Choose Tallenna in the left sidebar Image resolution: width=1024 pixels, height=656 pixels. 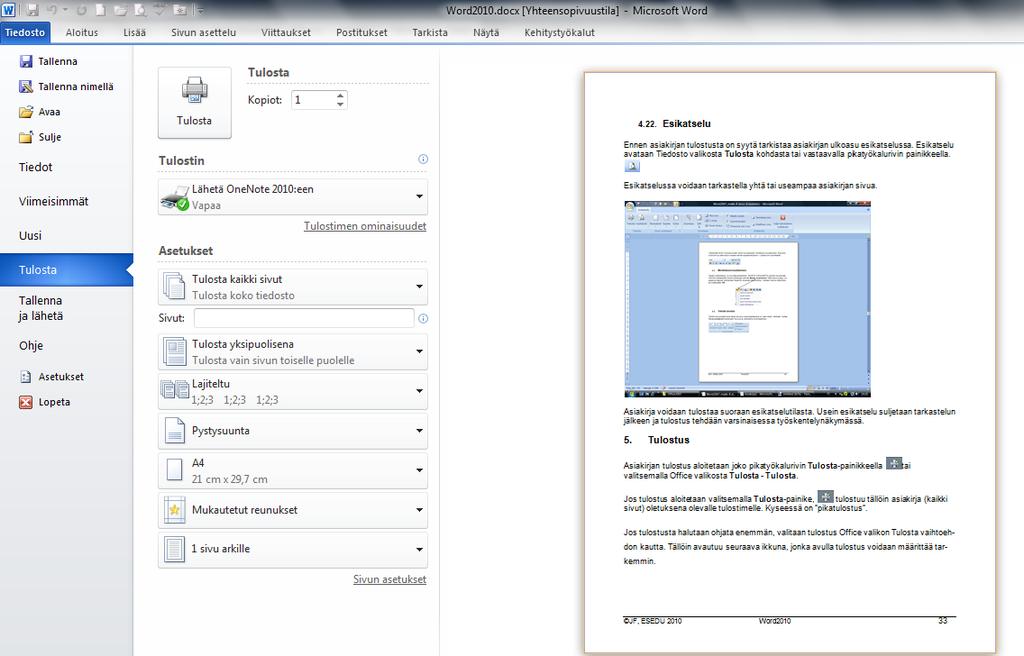49,61
